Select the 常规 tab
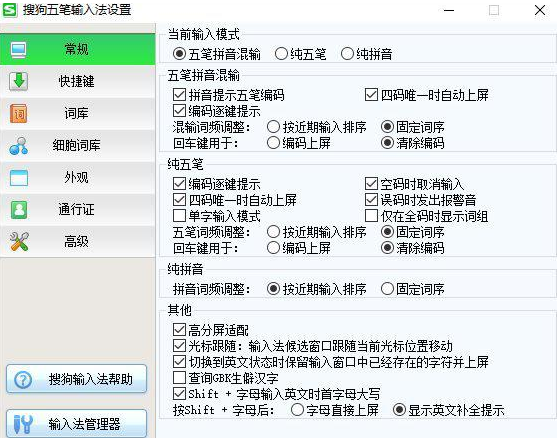The height and width of the screenshot is (448, 560). pos(78,49)
